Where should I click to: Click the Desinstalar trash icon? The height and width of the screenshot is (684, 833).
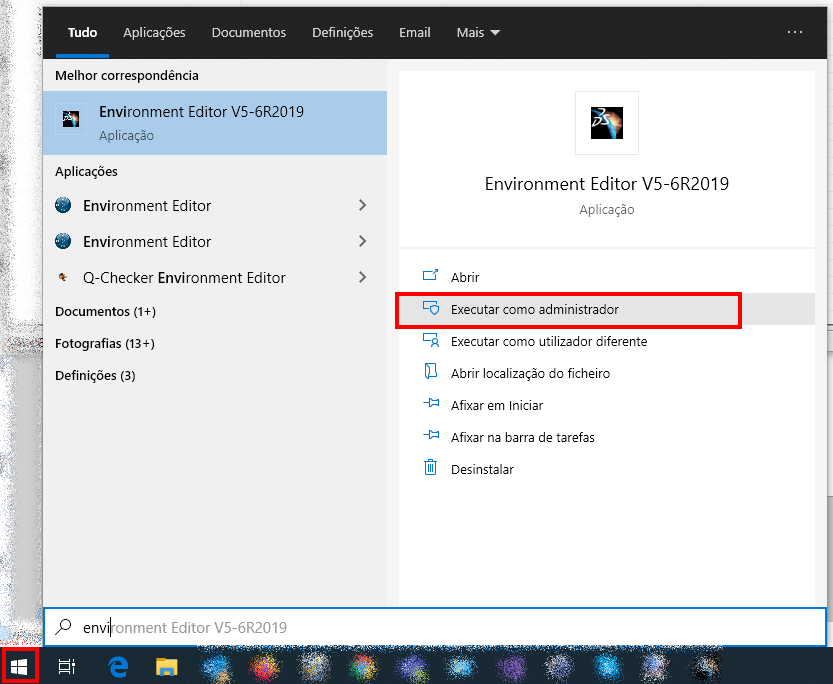coord(431,468)
